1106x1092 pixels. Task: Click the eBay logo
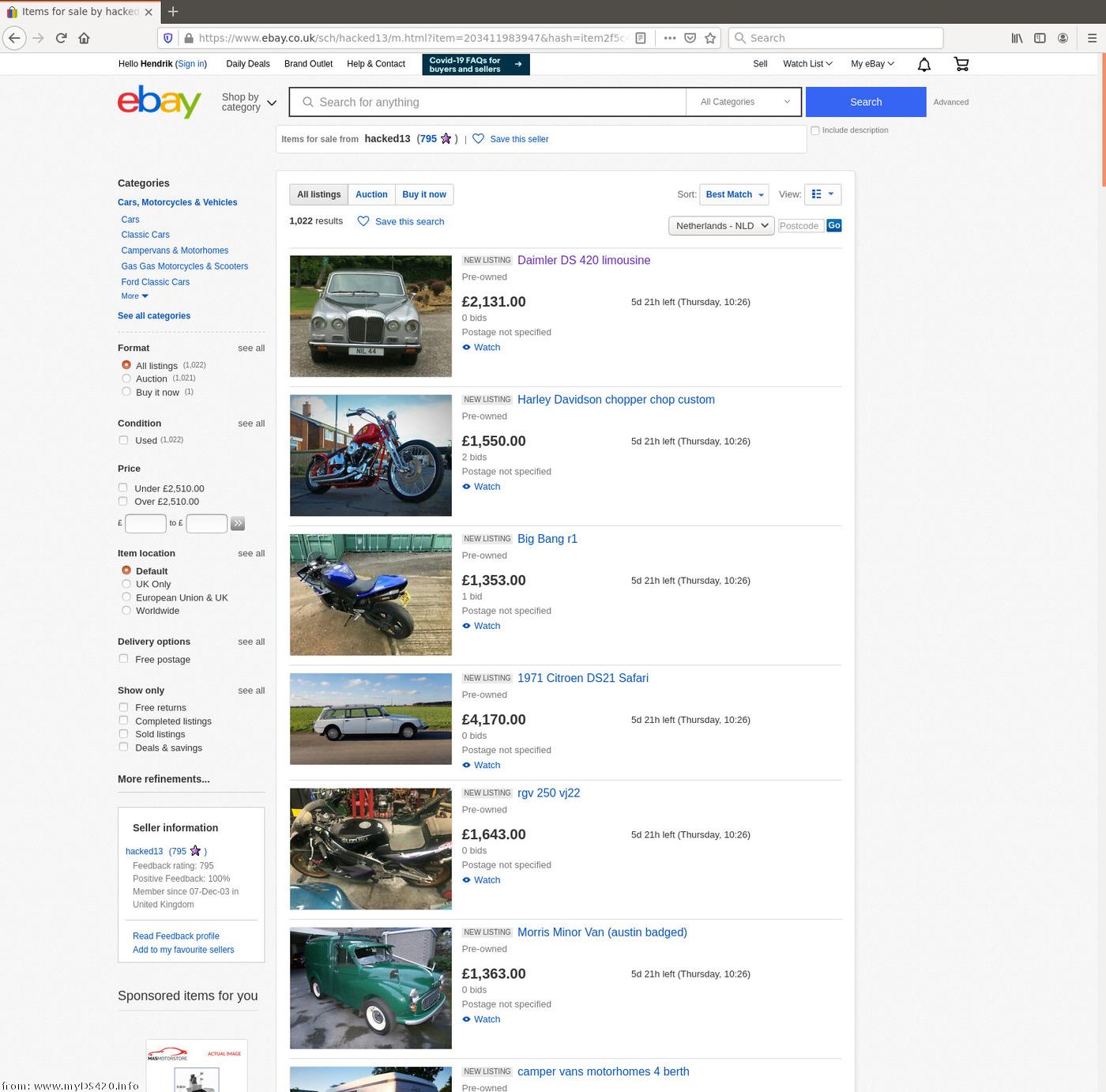pos(160,102)
